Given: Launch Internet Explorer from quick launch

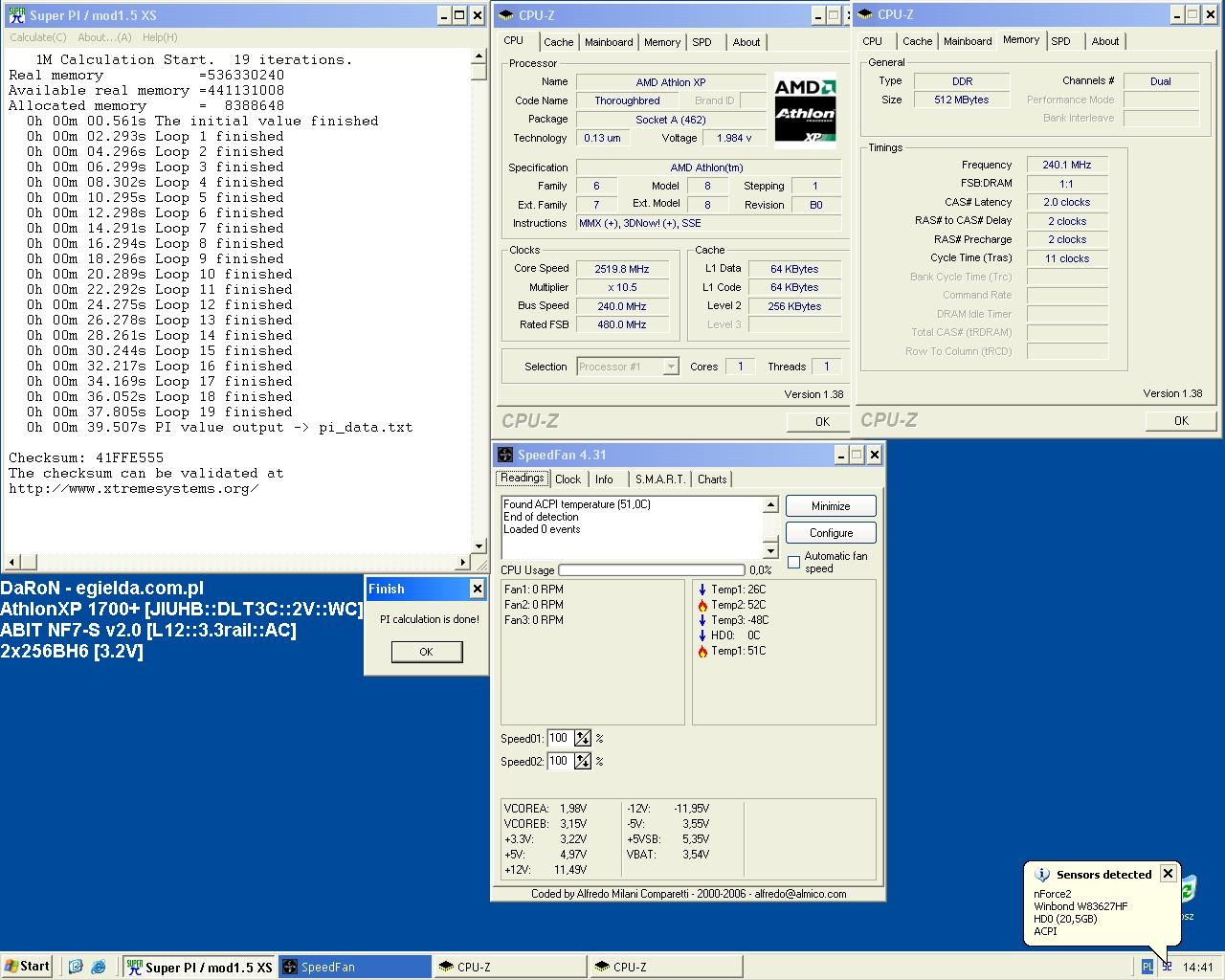Looking at the screenshot, I should 98,967.
